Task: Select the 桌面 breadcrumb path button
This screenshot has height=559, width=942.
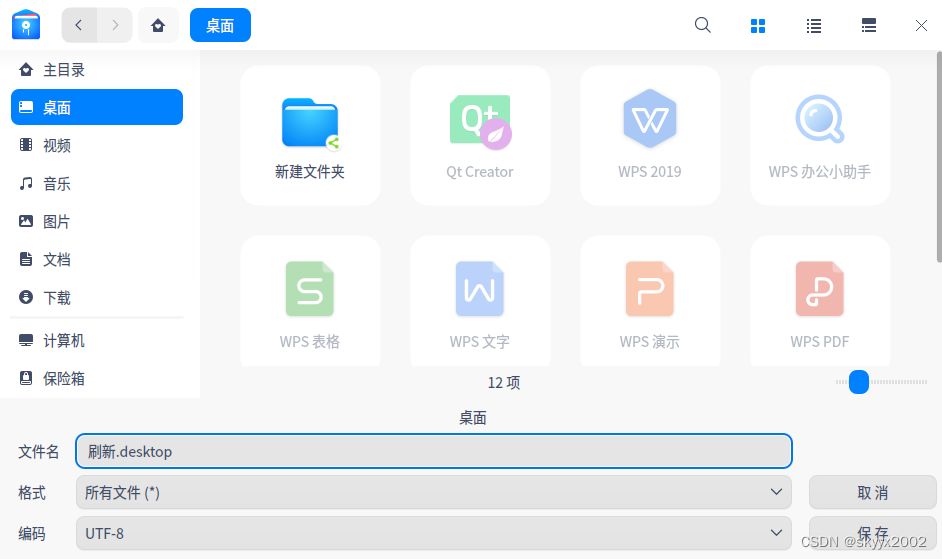Action: click(x=220, y=25)
